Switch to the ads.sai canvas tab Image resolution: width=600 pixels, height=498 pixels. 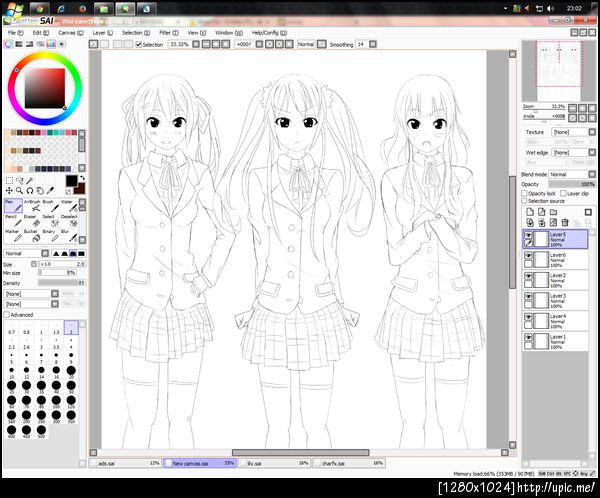coord(126,463)
